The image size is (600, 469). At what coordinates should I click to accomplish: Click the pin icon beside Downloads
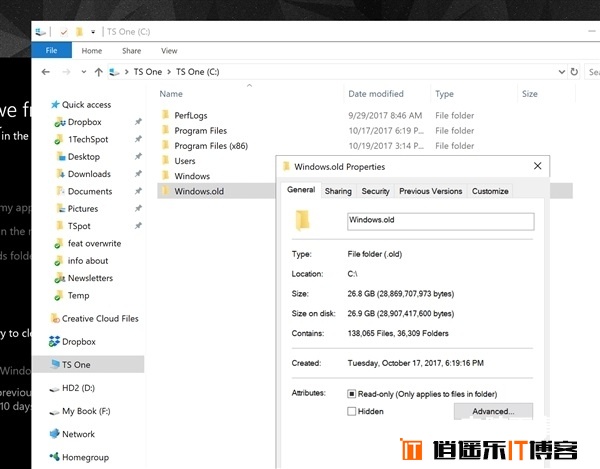point(138,174)
